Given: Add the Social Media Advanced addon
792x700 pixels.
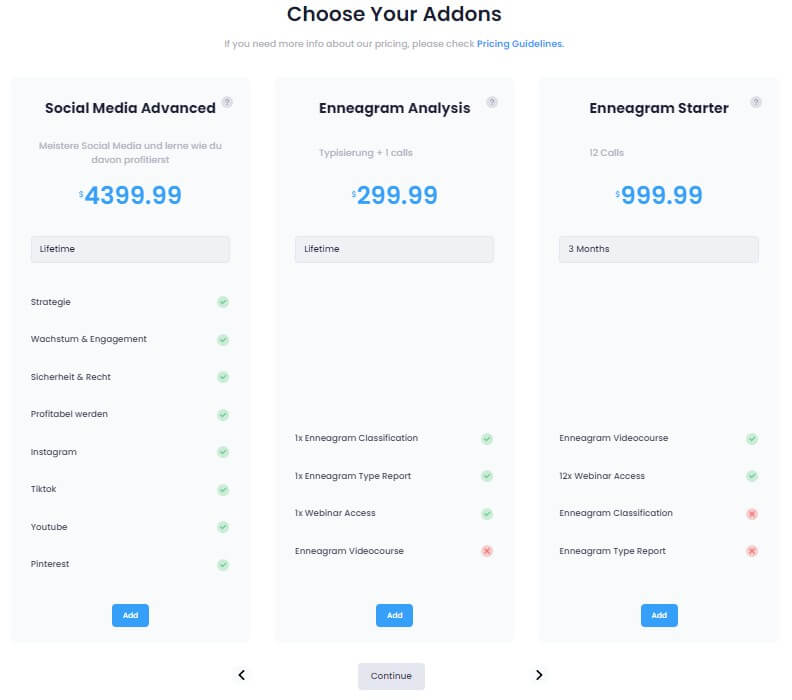Looking at the screenshot, I should pos(130,615).
